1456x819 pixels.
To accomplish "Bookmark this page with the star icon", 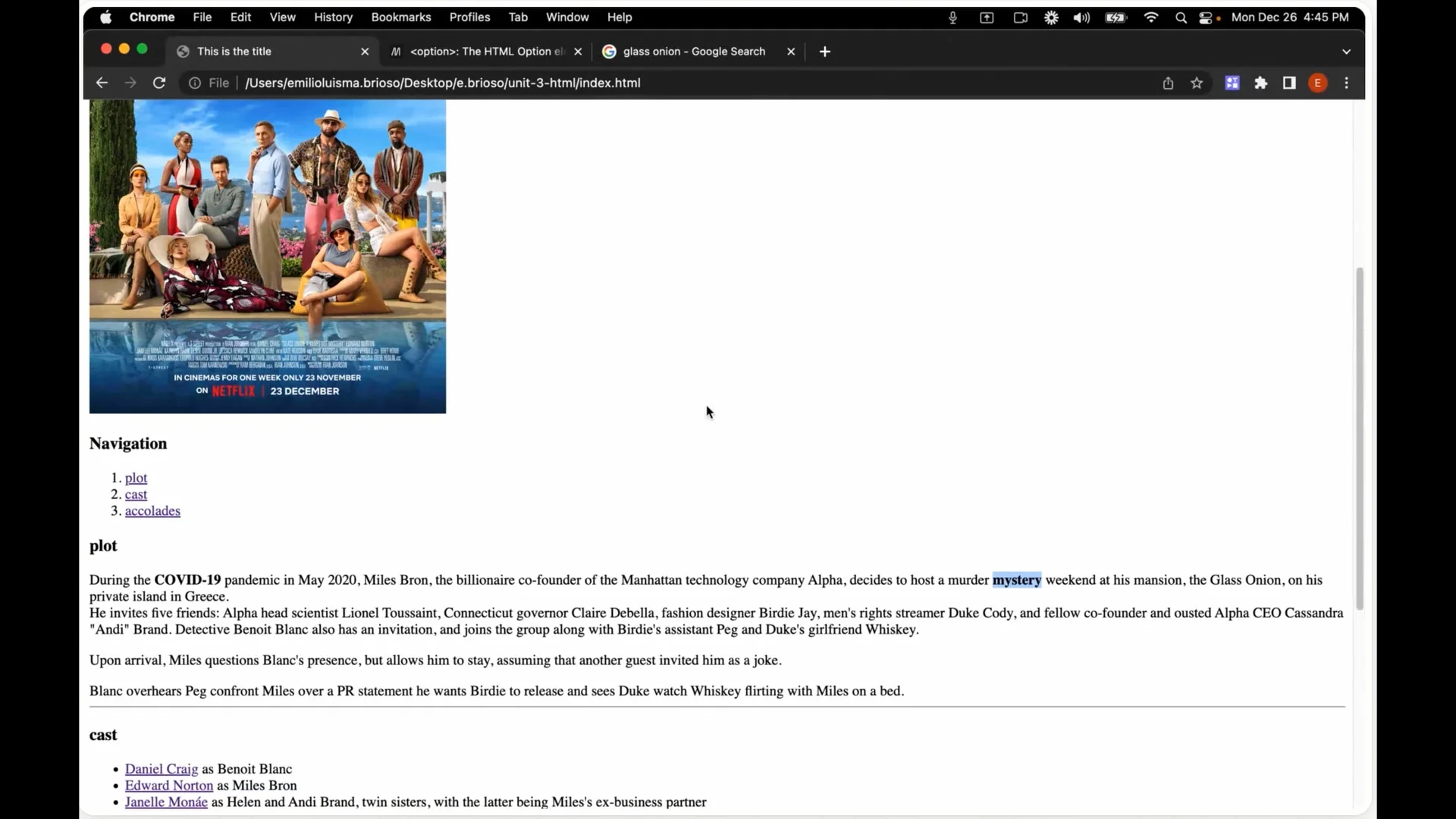I will (1197, 83).
